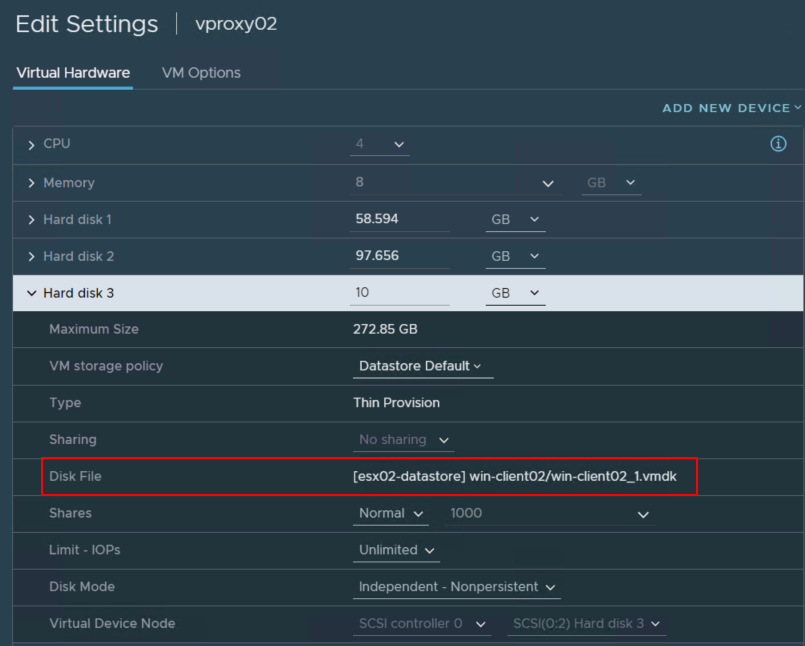Expand Hard disk 2 details
Image resolution: width=805 pixels, height=646 pixels.
pyautogui.click(x=32, y=257)
